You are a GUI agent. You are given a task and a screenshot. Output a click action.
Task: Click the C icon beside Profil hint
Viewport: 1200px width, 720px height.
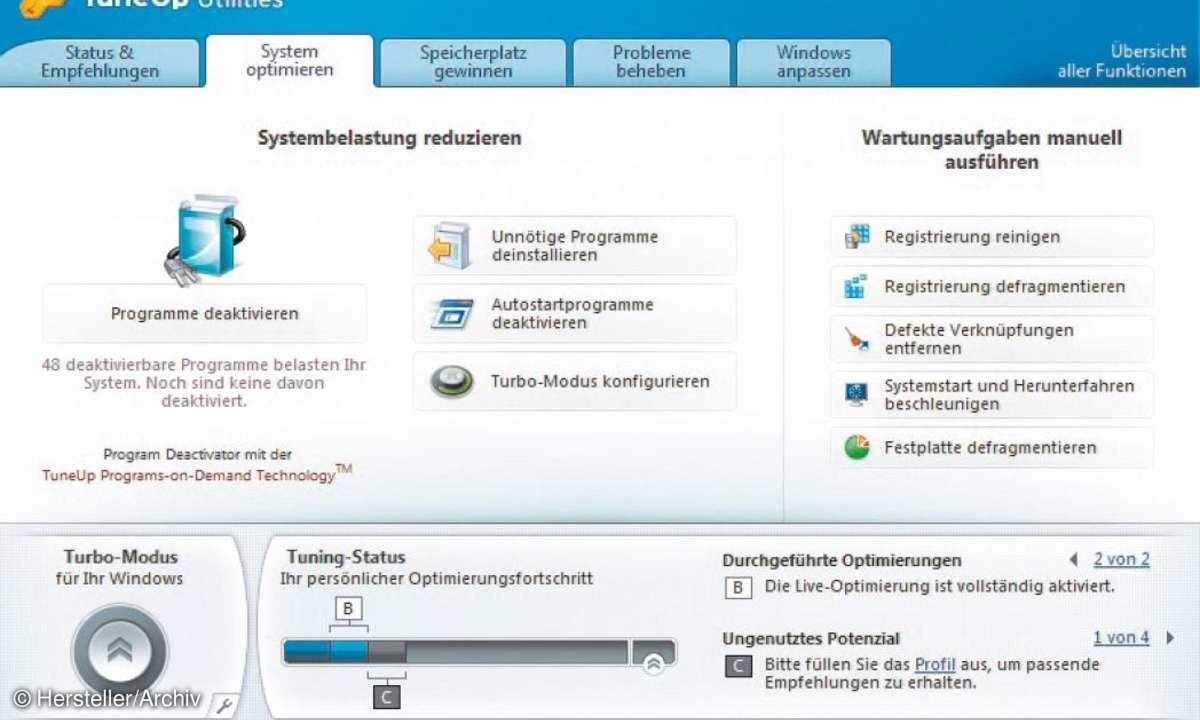click(x=738, y=666)
